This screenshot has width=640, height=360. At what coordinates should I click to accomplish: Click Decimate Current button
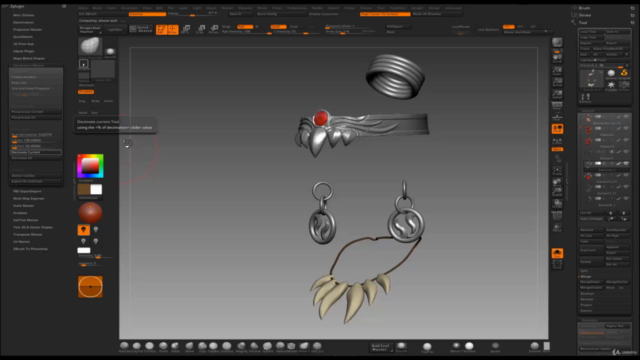click(x=36, y=152)
